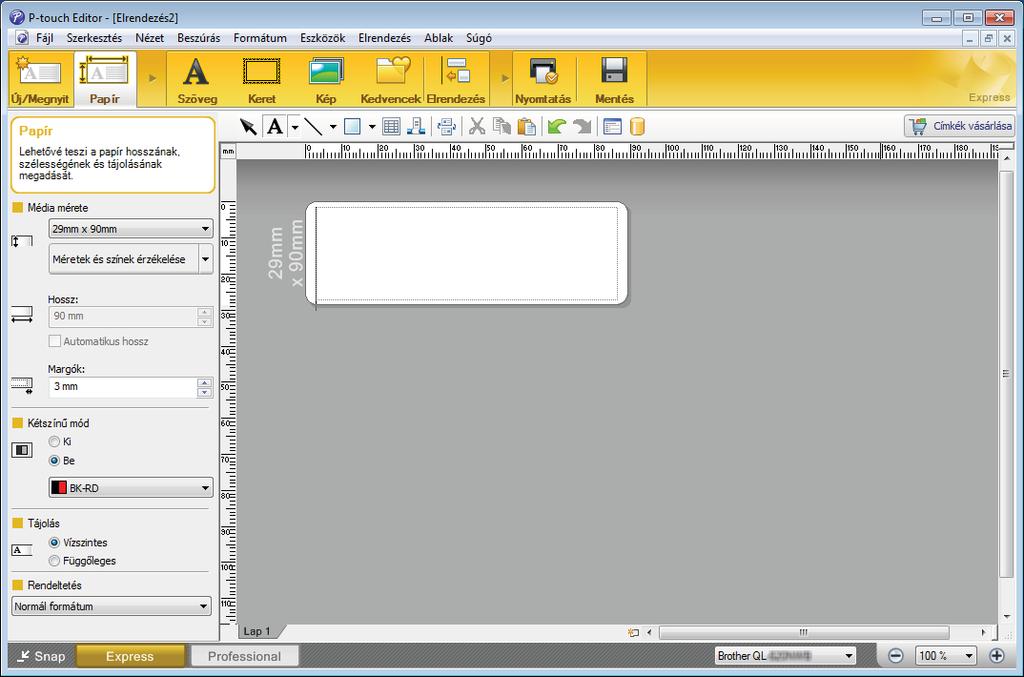Screen dimensions: 1024x677
Task: Open the Új/Megnyit new/open tool
Action: pyautogui.click(x=40, y=80)
